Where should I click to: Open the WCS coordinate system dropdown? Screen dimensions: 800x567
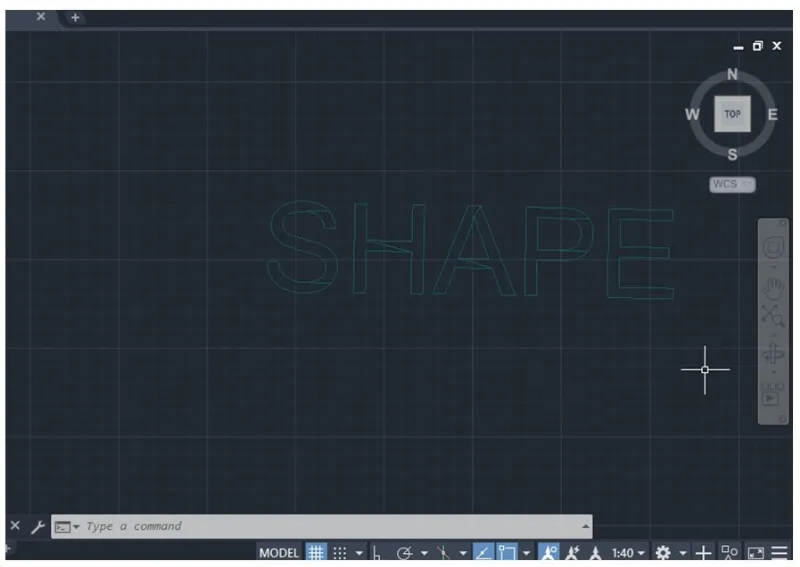(x=732, y=184)
